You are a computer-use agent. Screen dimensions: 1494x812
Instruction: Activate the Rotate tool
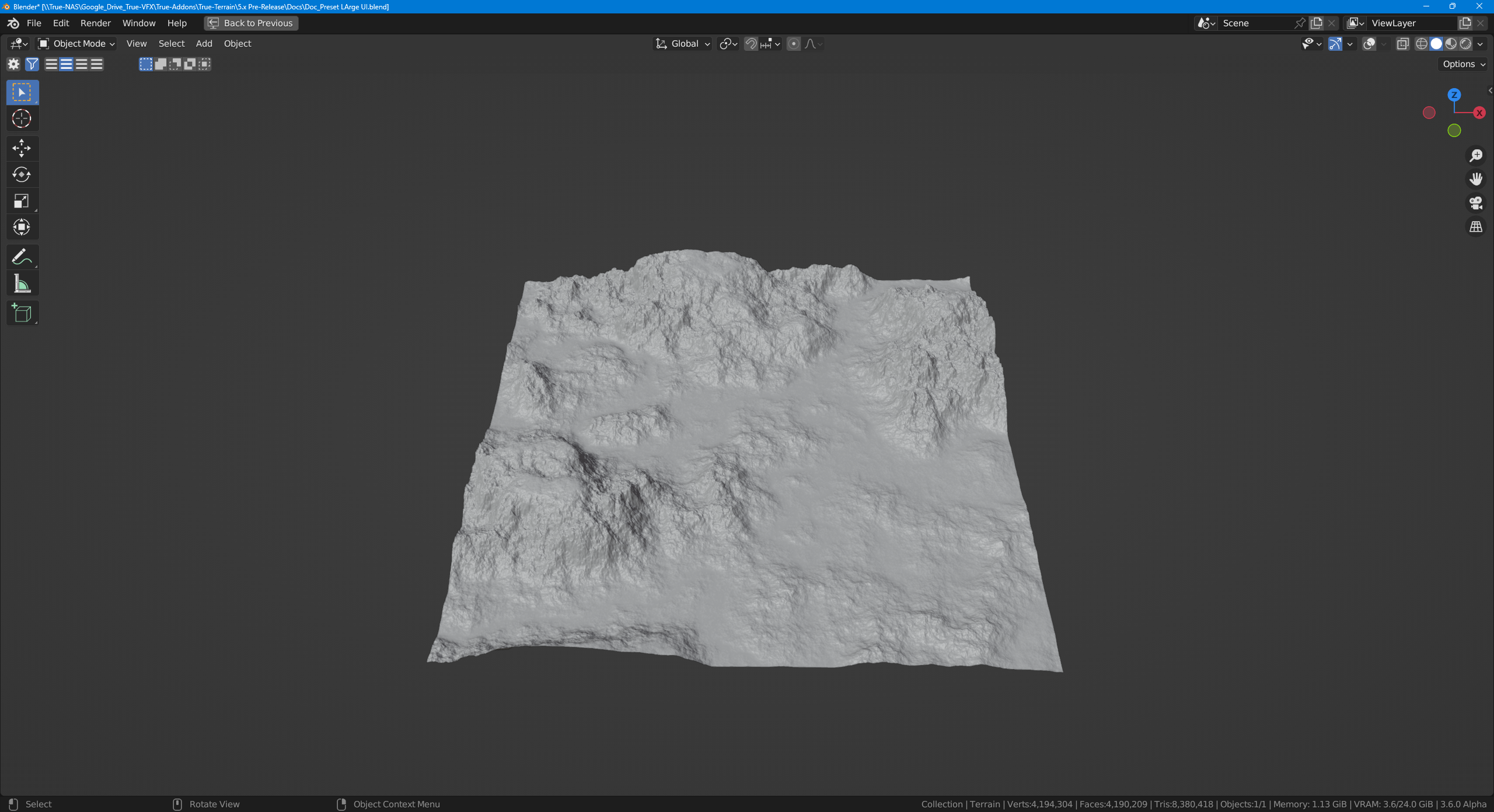(x=22, y=174)
